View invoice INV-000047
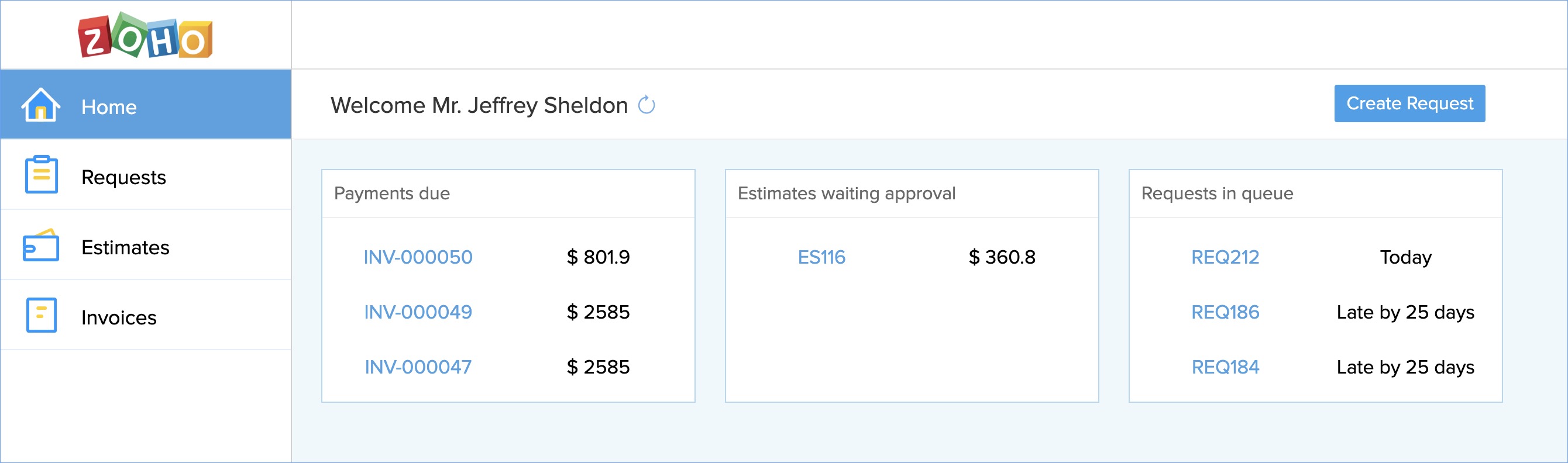This screenshot has height=463, width=1568. click(x=418, y=367)
